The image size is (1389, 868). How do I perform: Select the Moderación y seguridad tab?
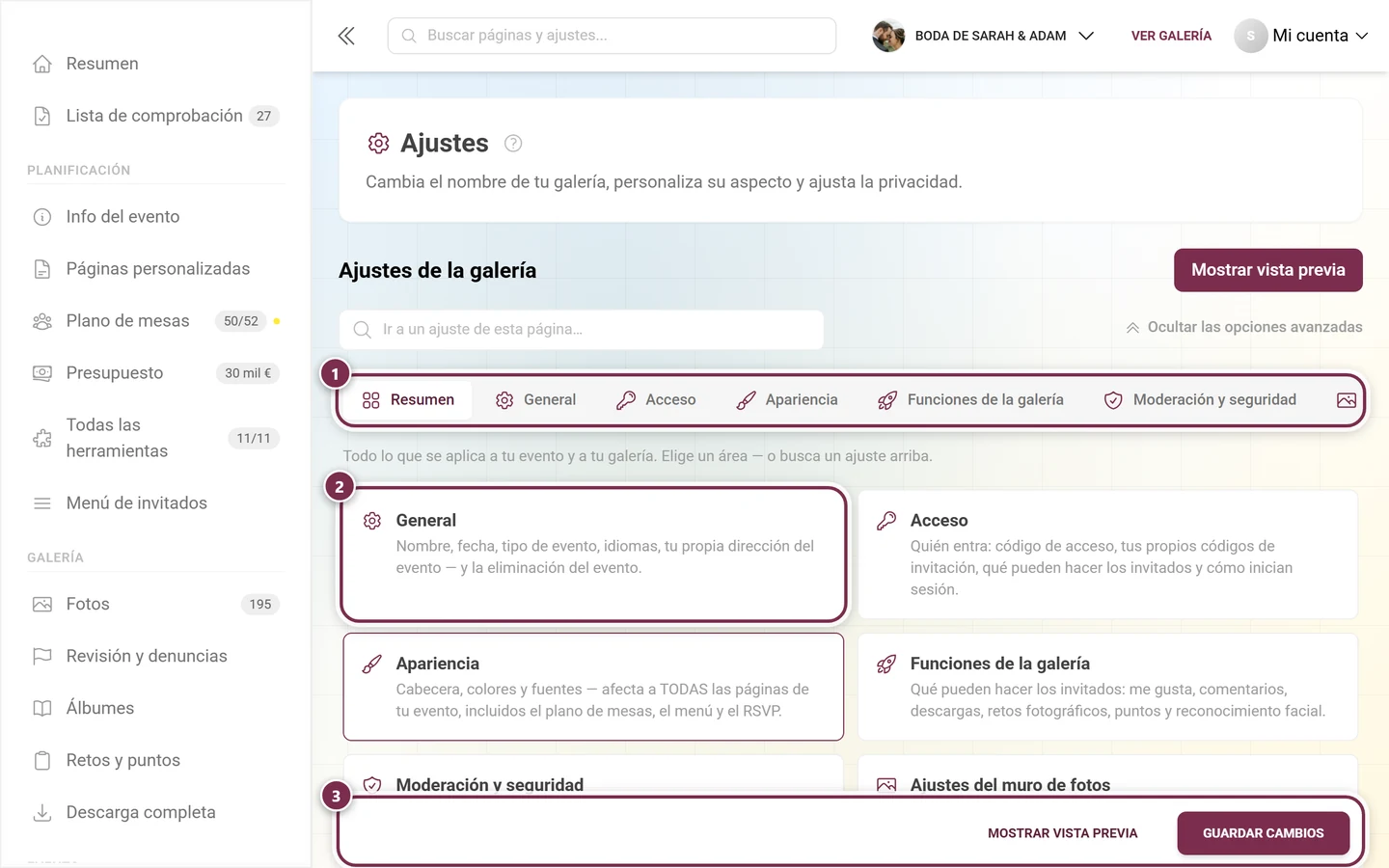click(1200, 400)
